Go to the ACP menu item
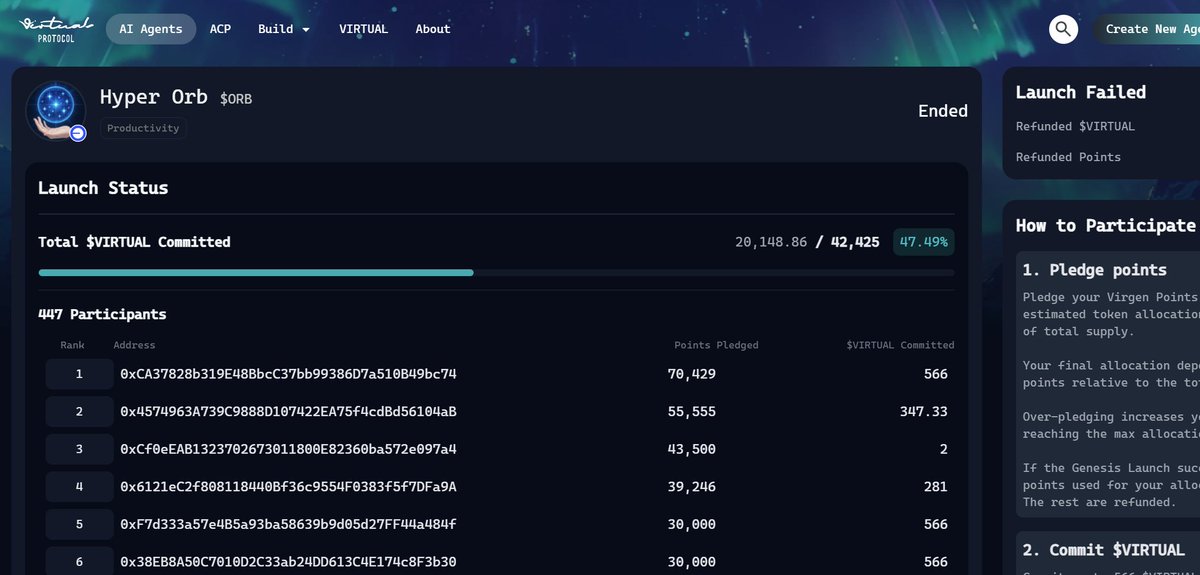 pyautogui.click(x=220, y=29)
